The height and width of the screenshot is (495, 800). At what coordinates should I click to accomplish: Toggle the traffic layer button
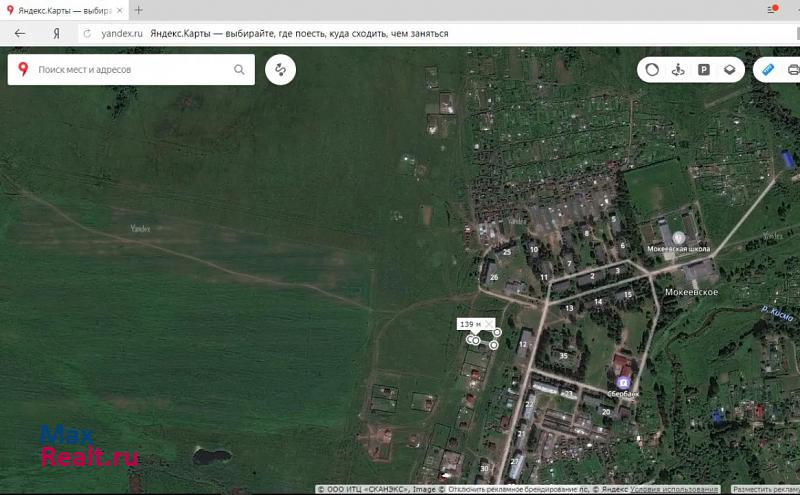click(652, 70)
